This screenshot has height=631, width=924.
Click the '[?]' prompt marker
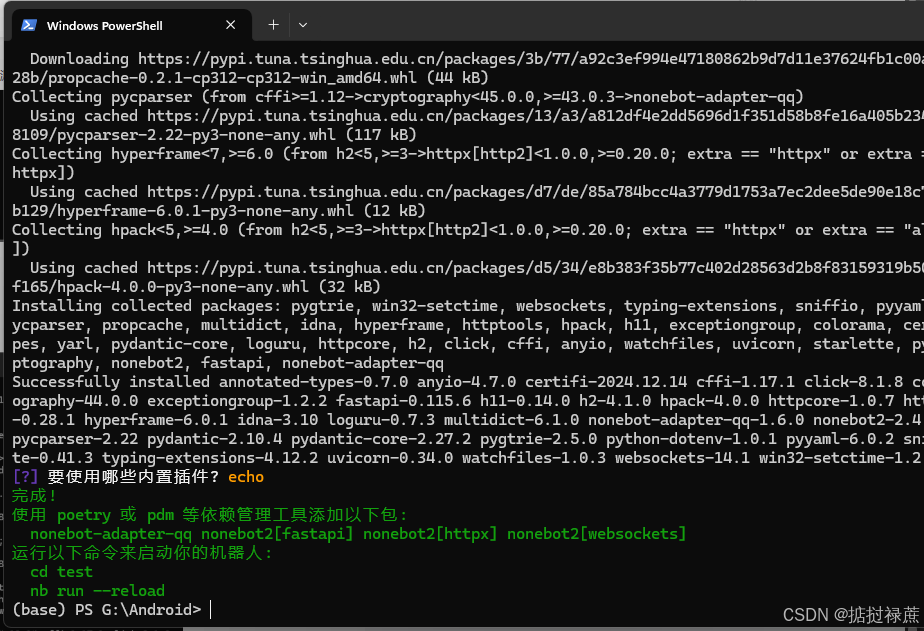(x=25, y=477)
